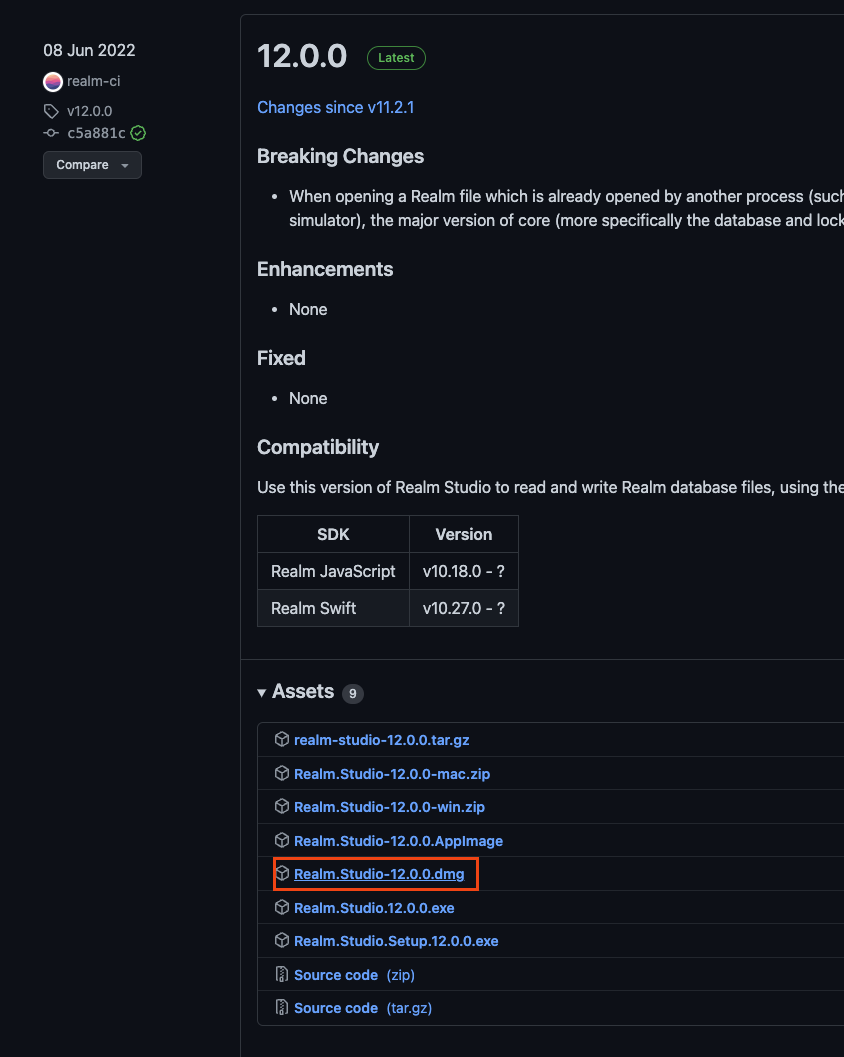Click the Latest release badge

coord(396,58)
